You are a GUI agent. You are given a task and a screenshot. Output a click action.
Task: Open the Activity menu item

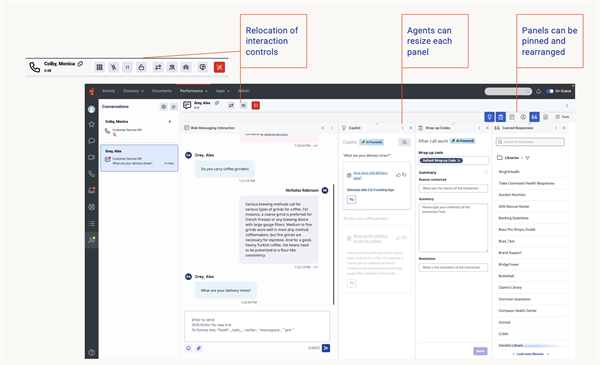pos(108,91)
